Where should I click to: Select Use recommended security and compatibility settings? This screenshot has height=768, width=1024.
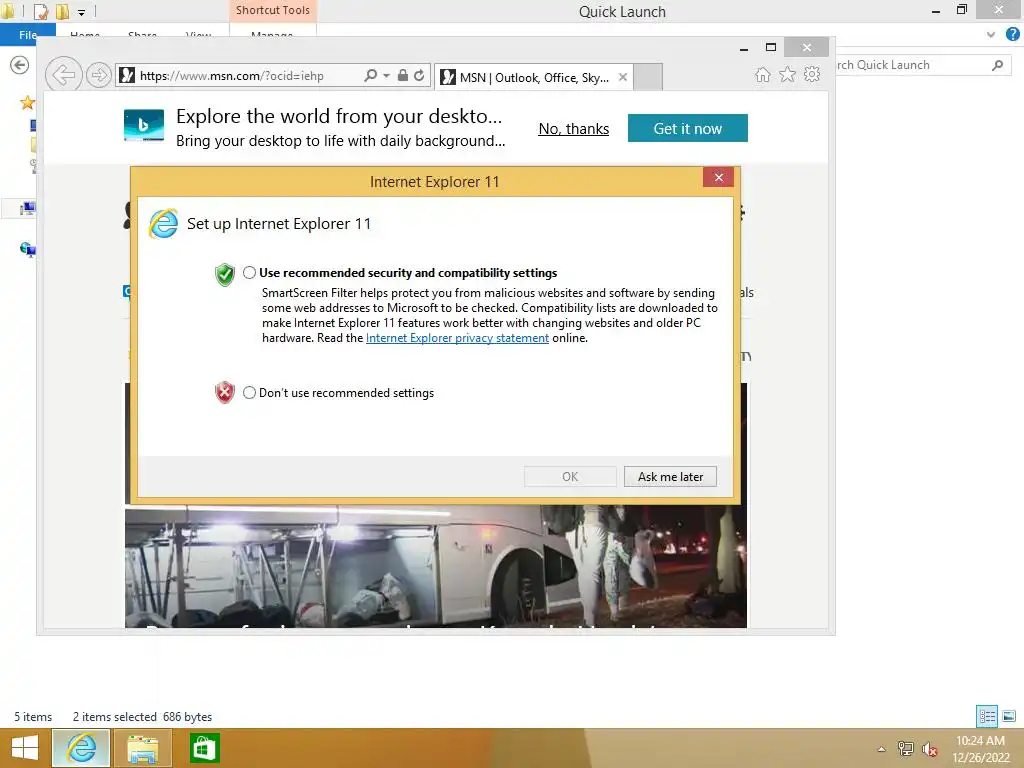coord(249,273)
